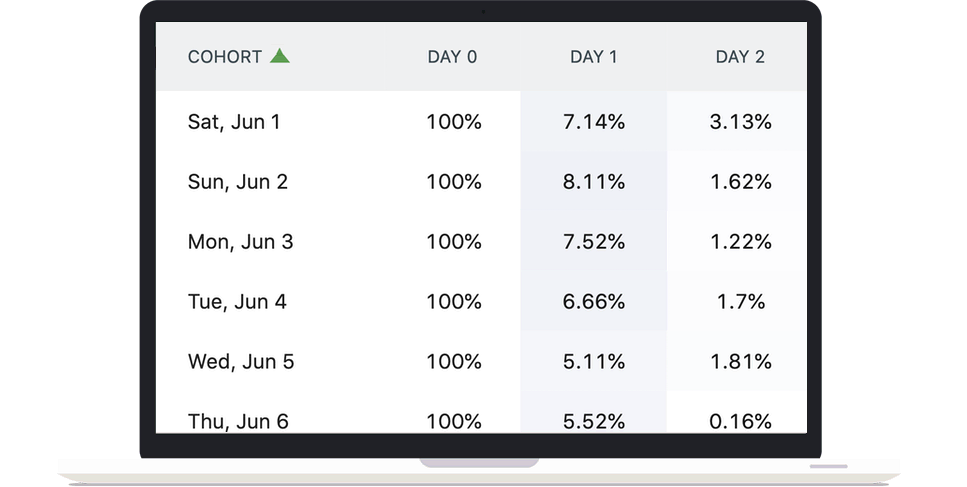Open the Sat, Jun 1 cohort row
The image size is (967, 487).
tap(234, 122)
